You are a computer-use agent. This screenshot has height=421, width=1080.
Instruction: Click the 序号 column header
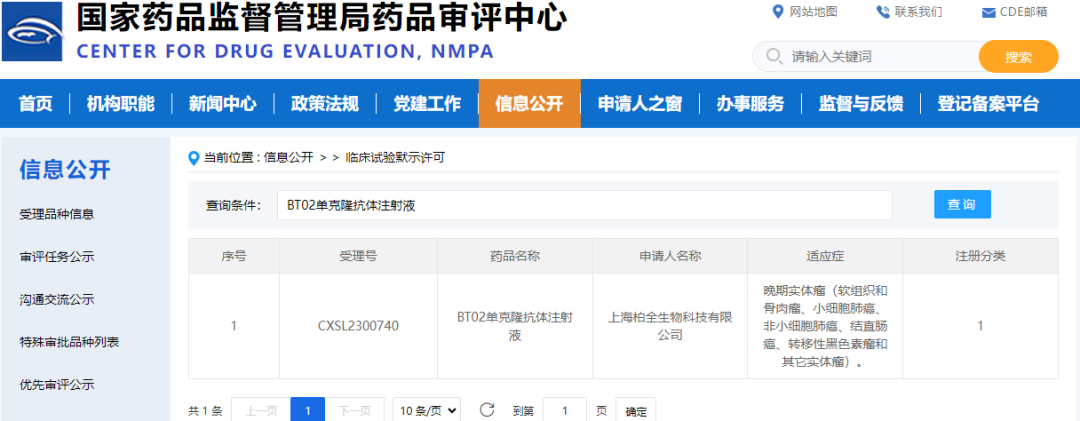(234, 256)
